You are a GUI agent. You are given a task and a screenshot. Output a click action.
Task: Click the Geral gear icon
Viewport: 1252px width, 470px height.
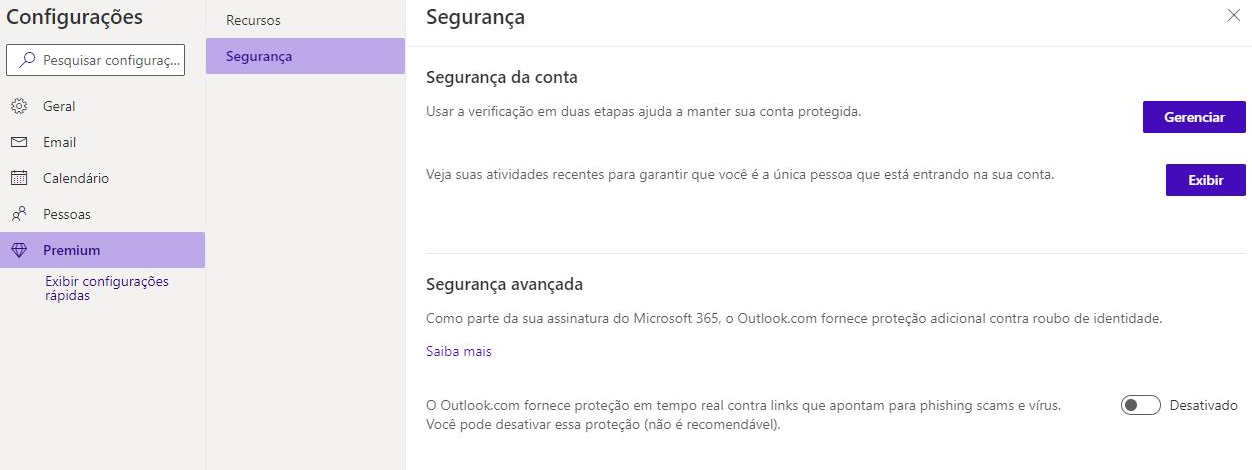point(19,106)
